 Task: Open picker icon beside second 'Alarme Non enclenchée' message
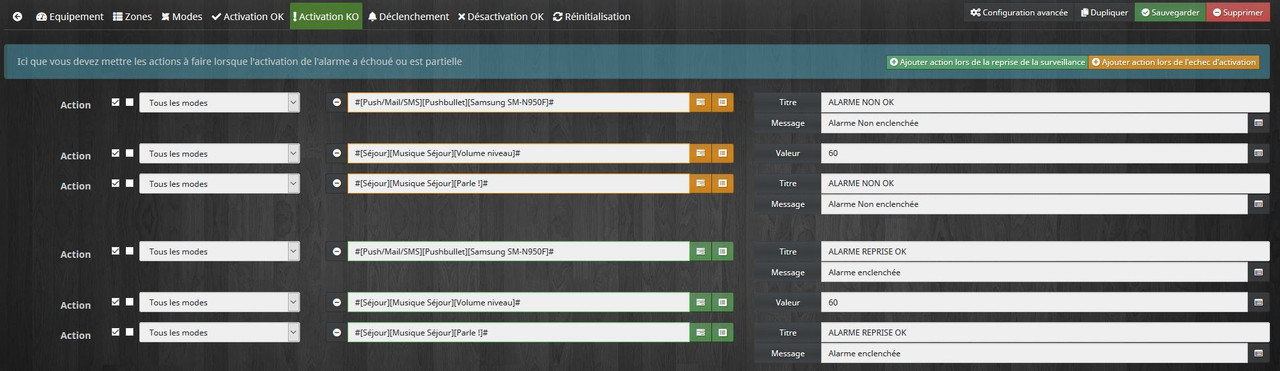(1258, 204)
